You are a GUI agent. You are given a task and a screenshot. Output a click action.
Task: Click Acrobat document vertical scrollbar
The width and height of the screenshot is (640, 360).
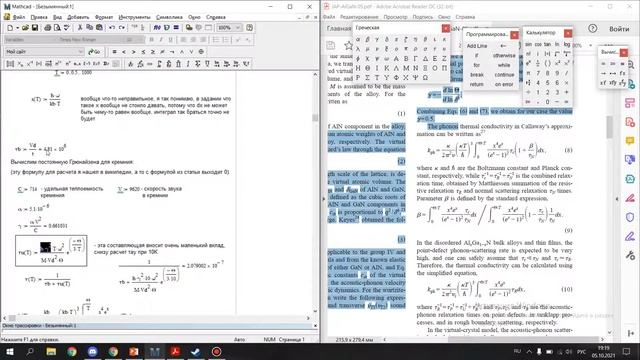(x=610, y=127)
